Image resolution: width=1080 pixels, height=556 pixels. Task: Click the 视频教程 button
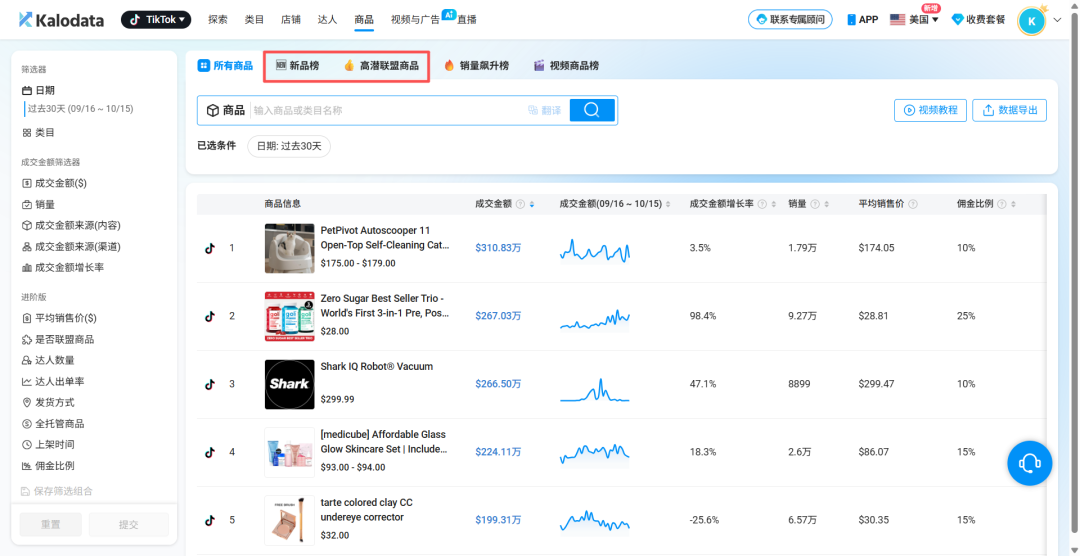pos(931,110)
